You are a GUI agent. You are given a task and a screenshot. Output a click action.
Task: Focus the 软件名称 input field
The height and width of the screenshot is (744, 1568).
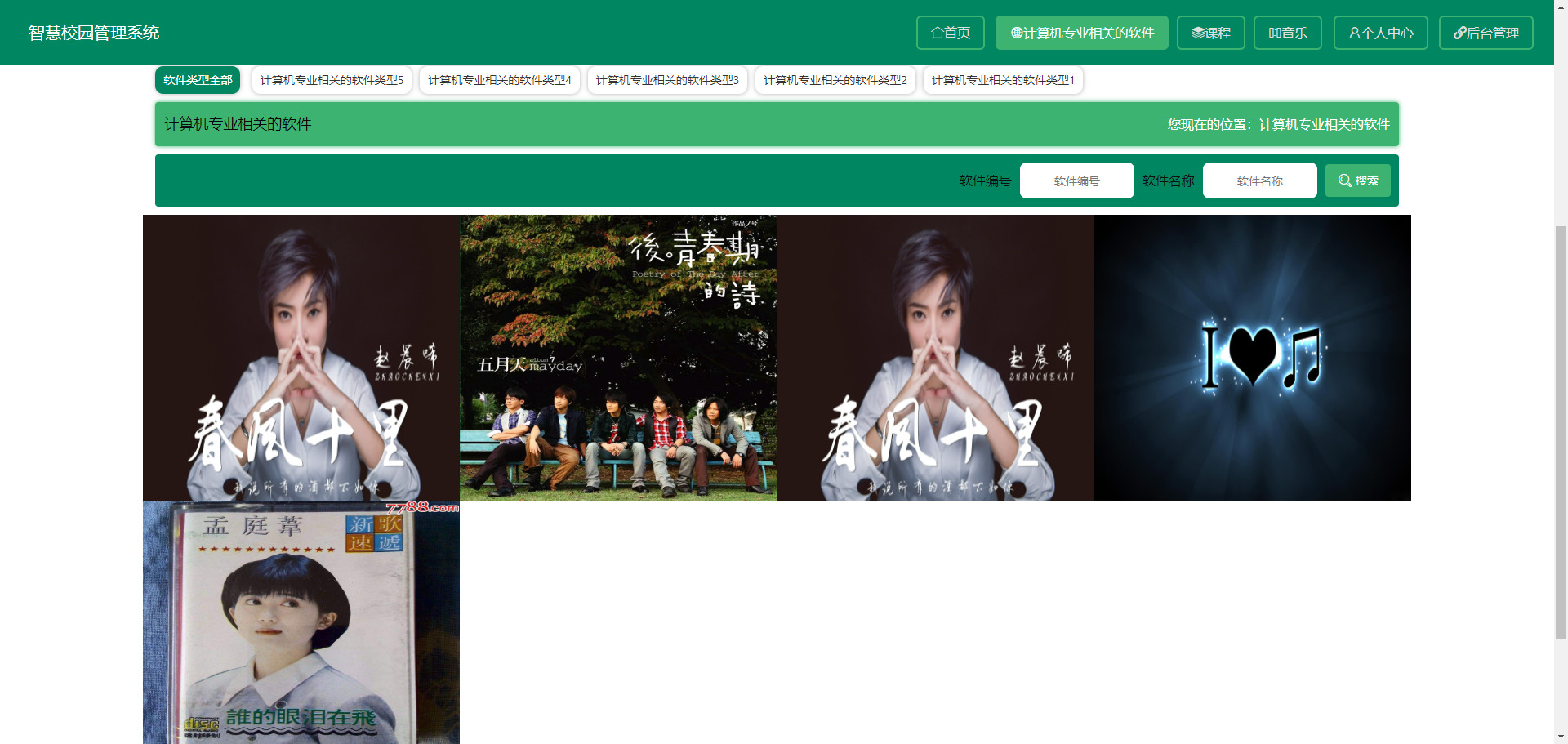pos(1260,180)
